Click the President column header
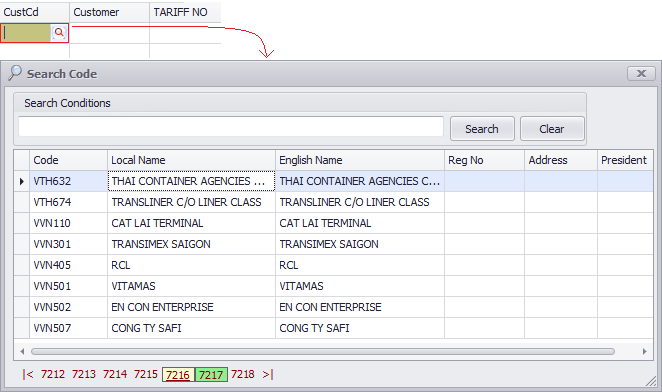 pos(625,160)
